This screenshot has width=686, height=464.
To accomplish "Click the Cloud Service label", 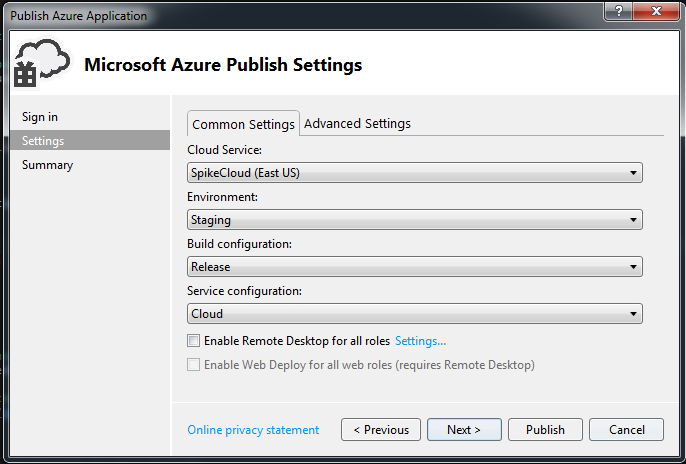I will click(x=224, y=150).
